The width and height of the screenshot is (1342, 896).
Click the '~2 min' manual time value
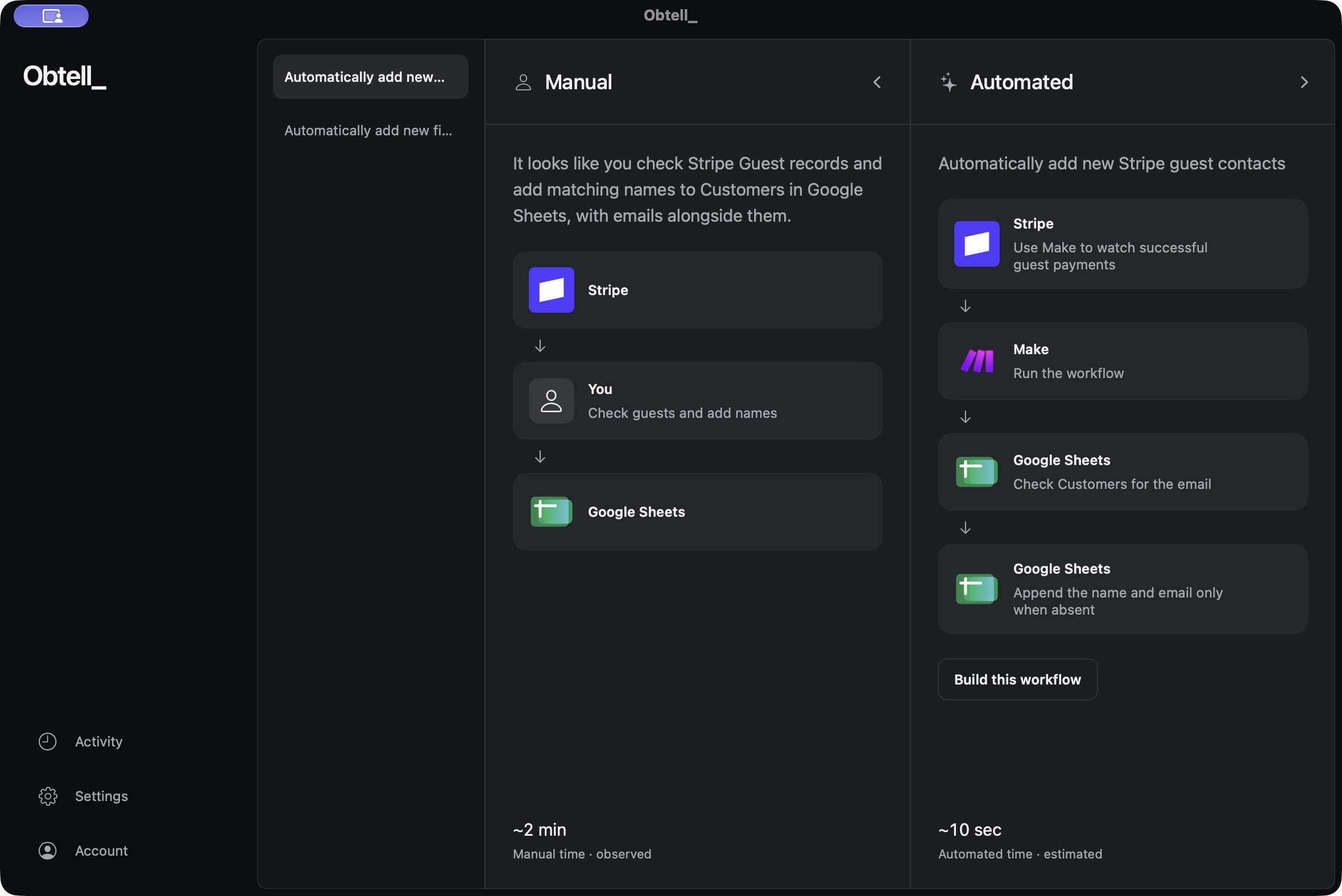point(539,829)
